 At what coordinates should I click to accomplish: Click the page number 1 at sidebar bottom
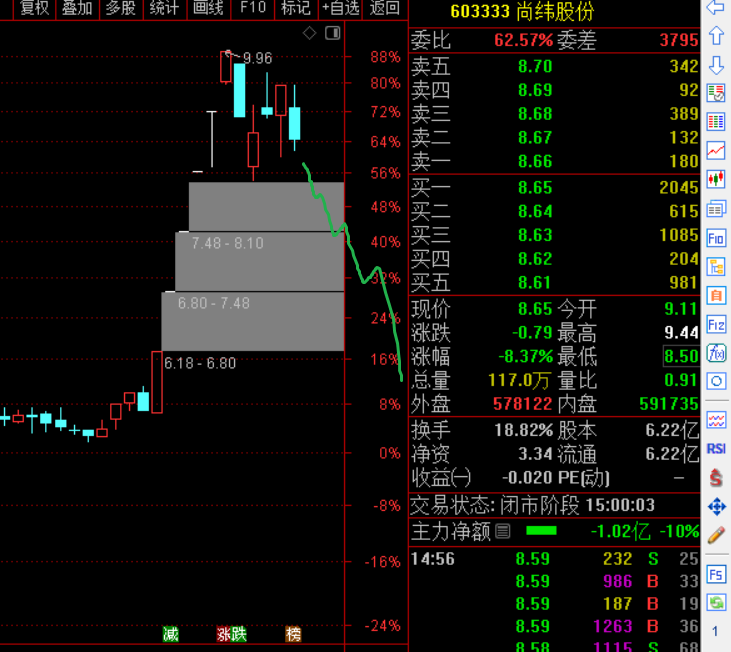pos(715,632)
